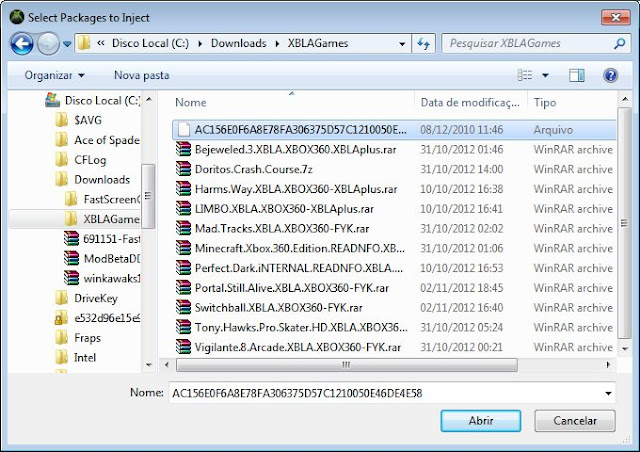Click the blank file icon of AC156E0F6A8E78FA
Viewport: 640px width, 452px height.
(x=184, y=129)
